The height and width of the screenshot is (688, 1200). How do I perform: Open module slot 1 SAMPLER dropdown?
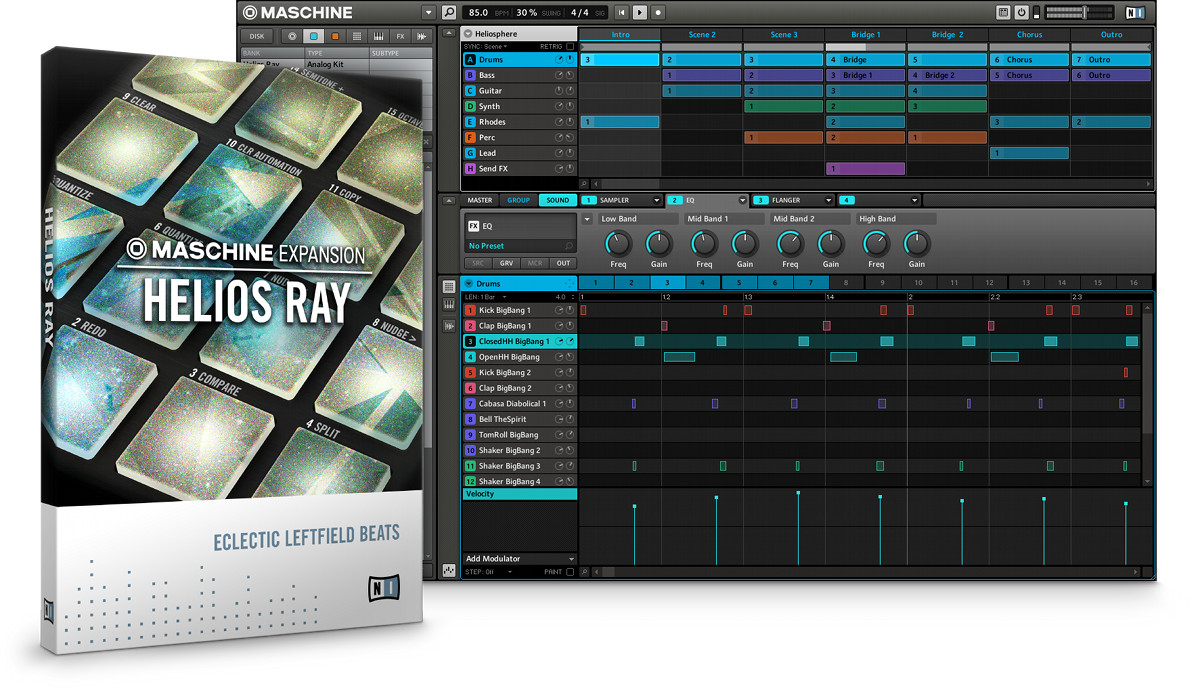pos(656,200)
